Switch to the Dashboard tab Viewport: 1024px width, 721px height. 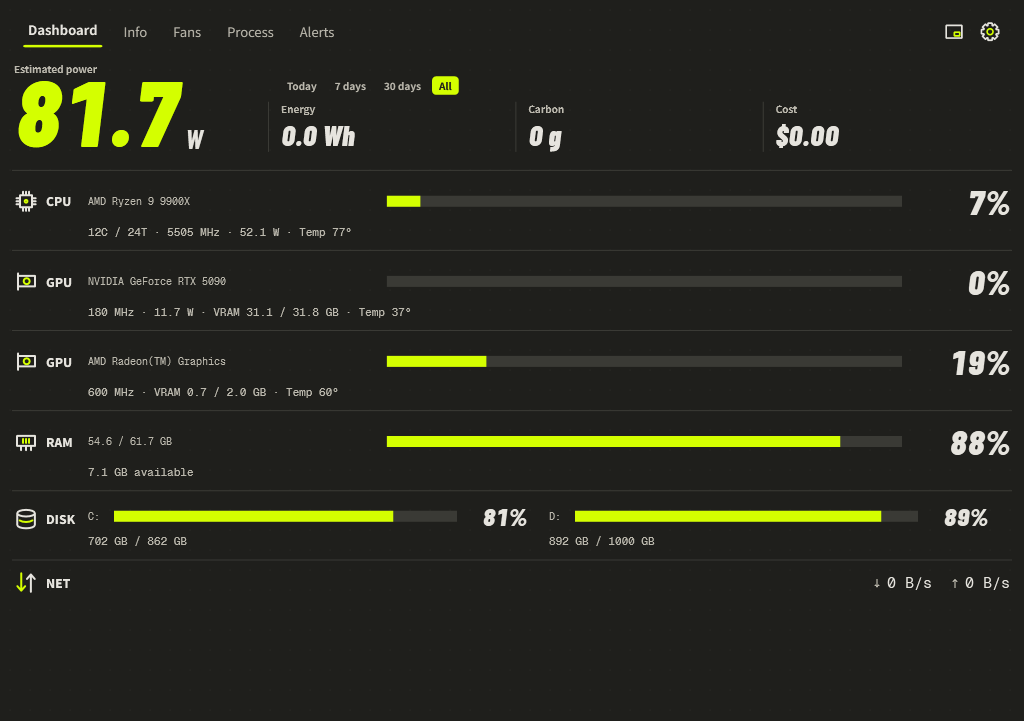click(x=63, y=31)
